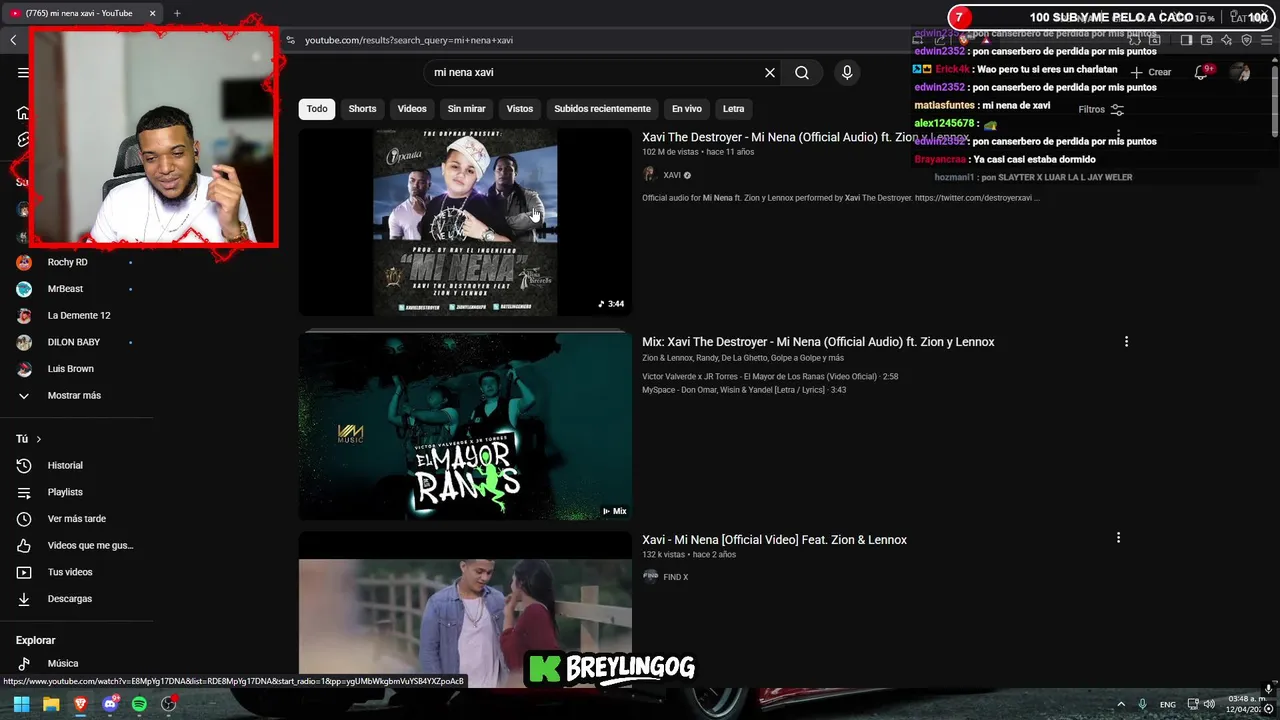Image resolution: width=1280 pixels, height=720 pixels.
Task: Open the Brave VPN shield icon
Action: pos(1246,40)
